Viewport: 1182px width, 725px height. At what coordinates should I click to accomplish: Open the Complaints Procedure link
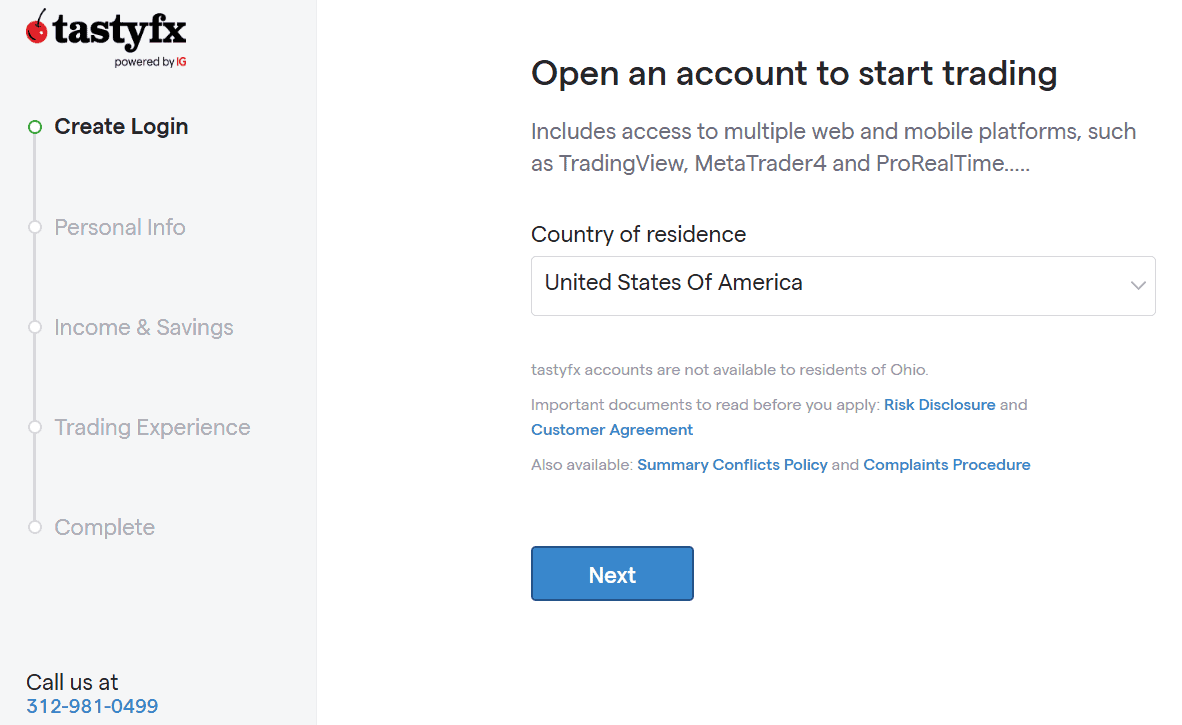coord(946,465)
